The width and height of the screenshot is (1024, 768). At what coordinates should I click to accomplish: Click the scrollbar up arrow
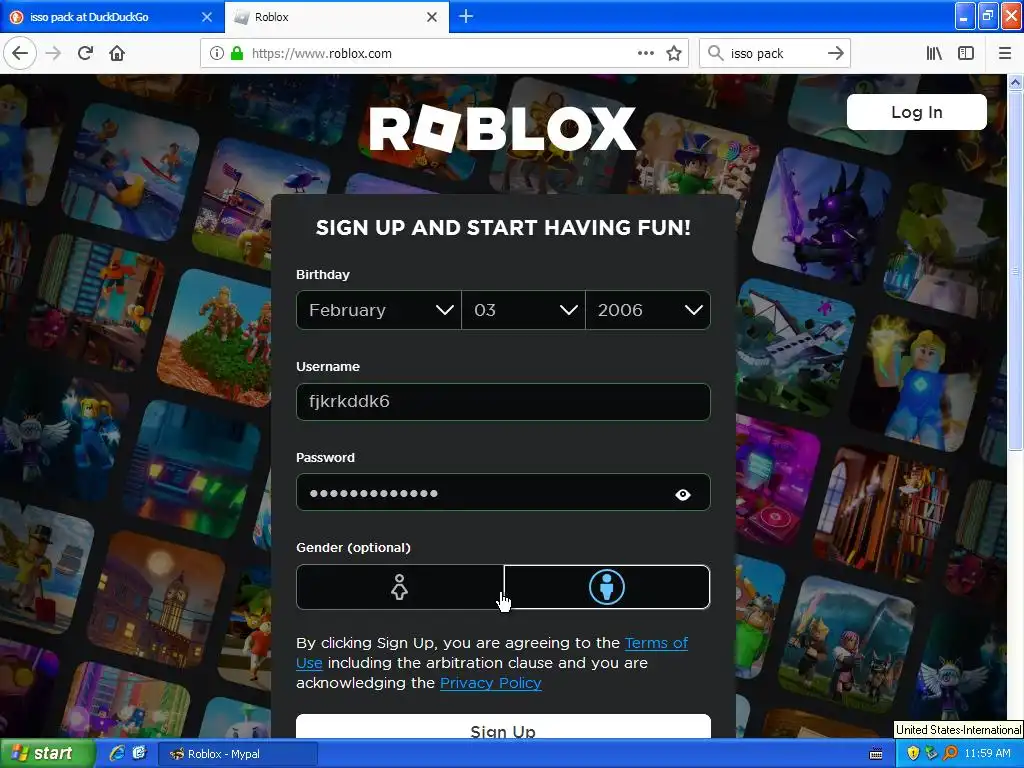pos(1015,82)
